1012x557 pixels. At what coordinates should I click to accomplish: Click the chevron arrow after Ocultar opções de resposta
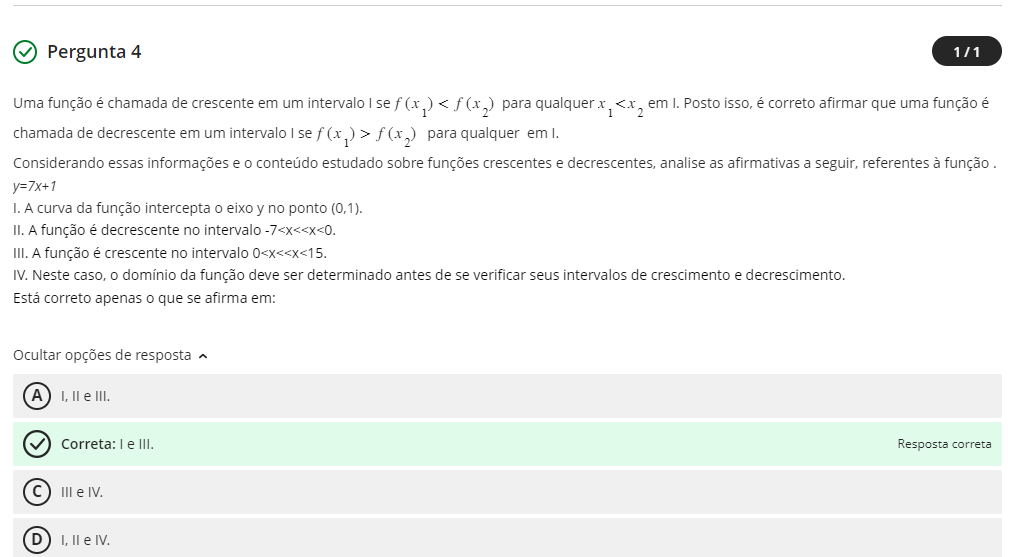click(x=204, y=356)
